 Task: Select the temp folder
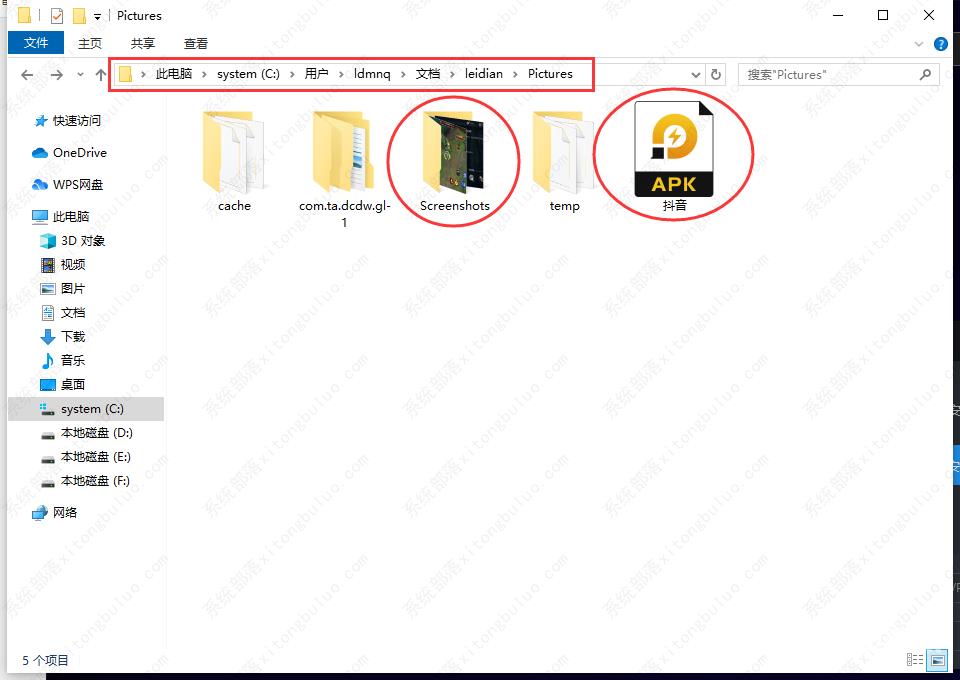[564, 162]
